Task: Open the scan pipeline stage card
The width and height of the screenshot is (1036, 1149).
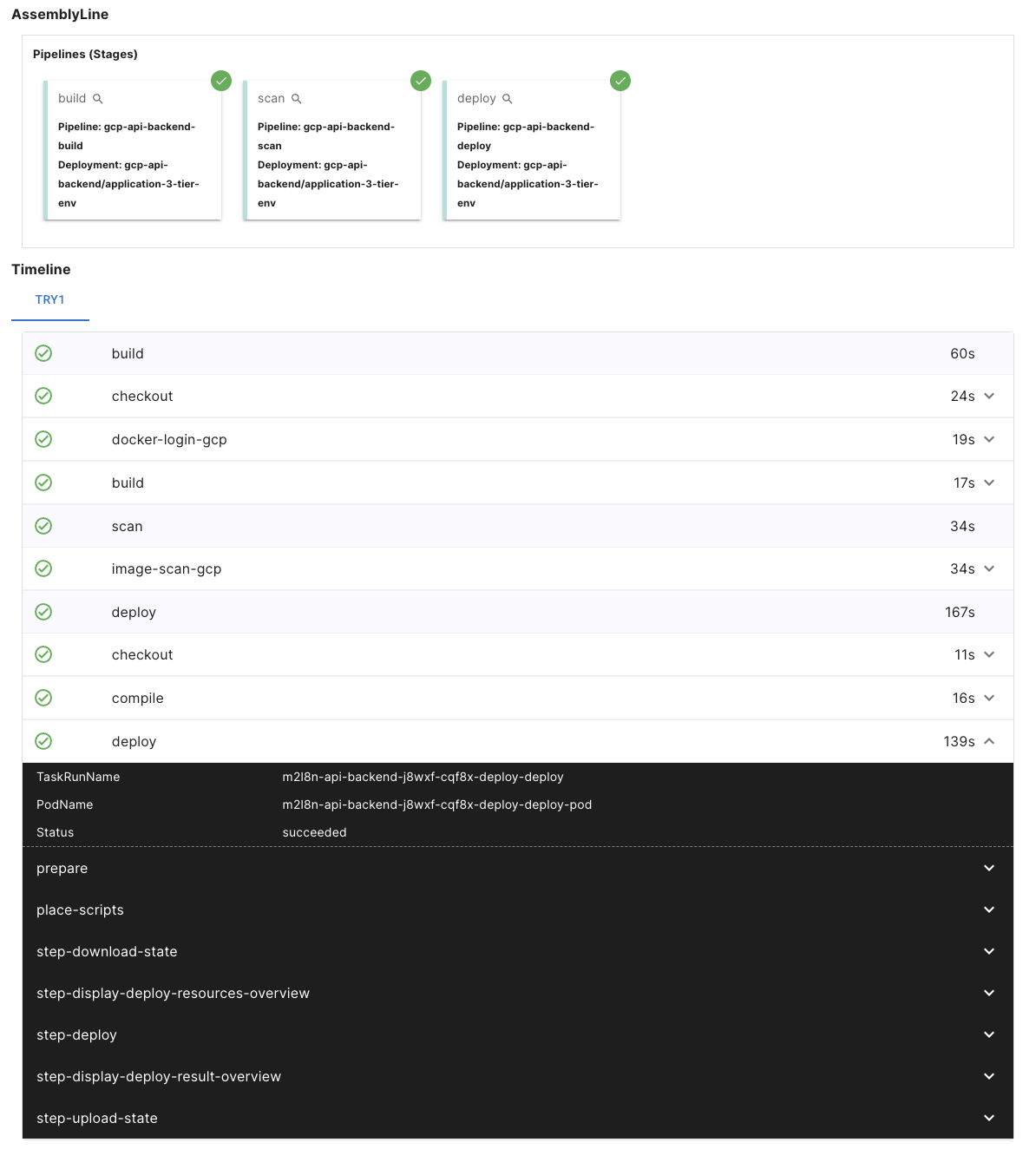Action: coord(332,150)
